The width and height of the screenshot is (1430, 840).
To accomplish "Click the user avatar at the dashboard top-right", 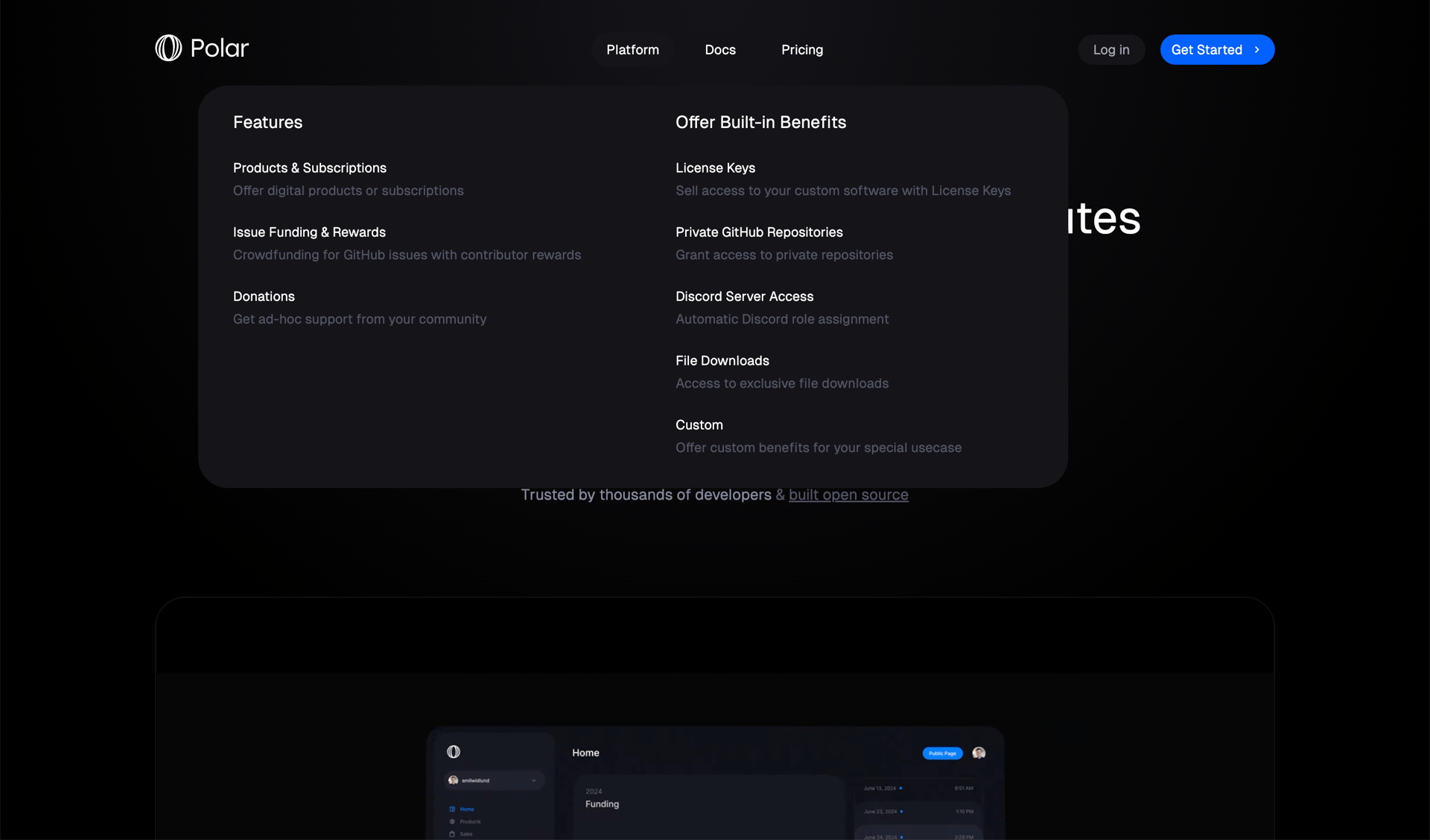I will tap(979, 753).
